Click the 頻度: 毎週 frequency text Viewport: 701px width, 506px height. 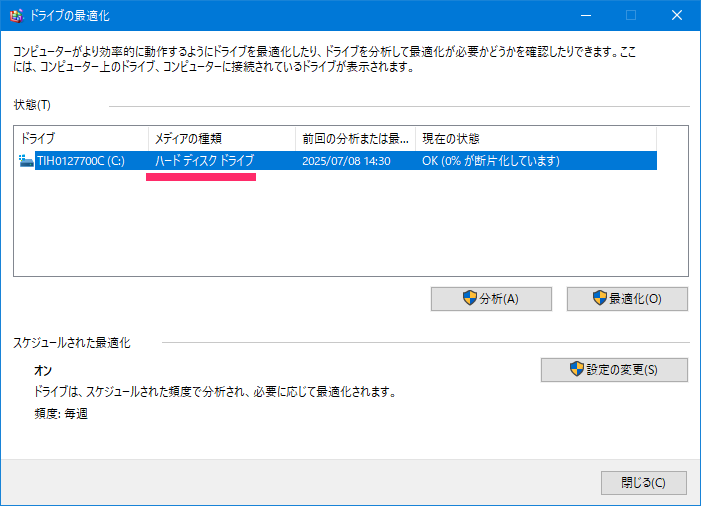(61, 413)
